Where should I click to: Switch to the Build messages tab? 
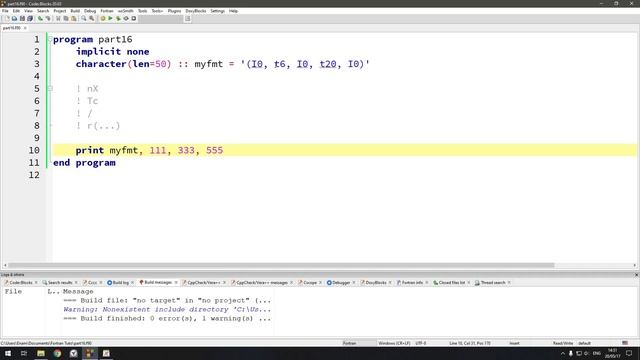[158, 282]
